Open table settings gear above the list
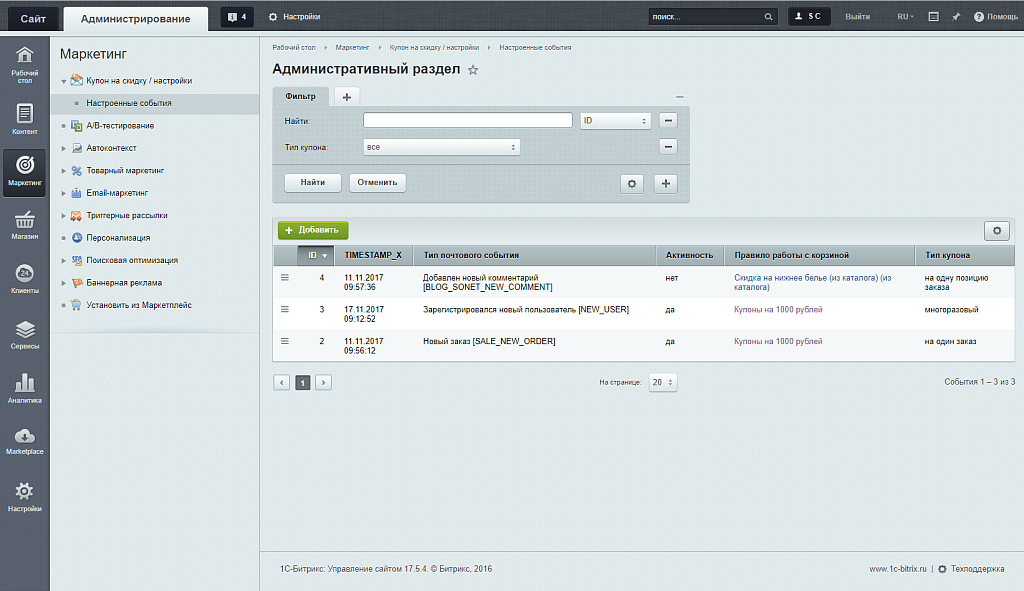The height and width of the screenshot is (591, 1024). [x=996, y=231]
